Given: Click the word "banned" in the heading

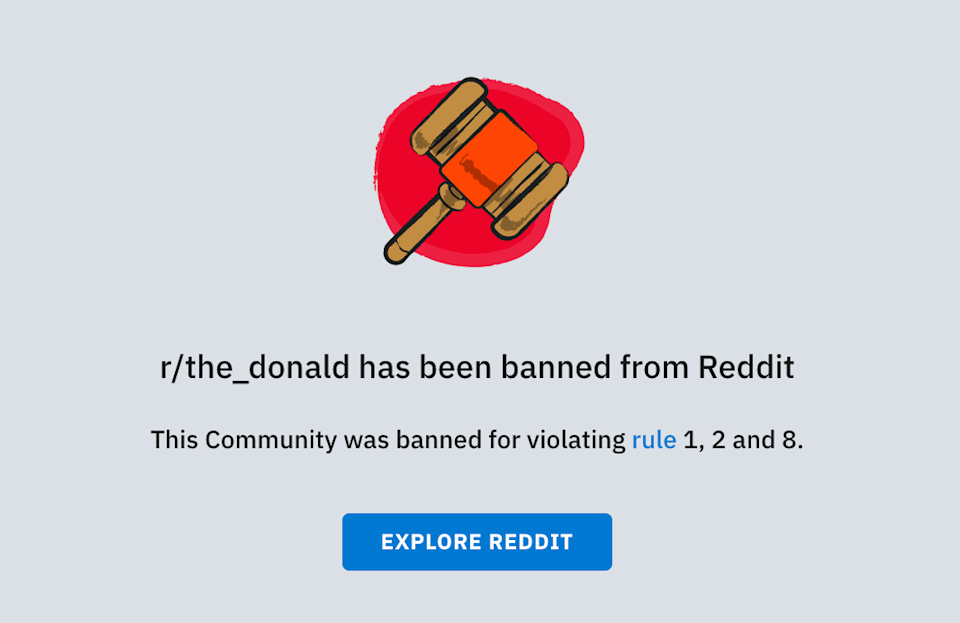Looking at the screenshot, I should click(x=556, y=367).
